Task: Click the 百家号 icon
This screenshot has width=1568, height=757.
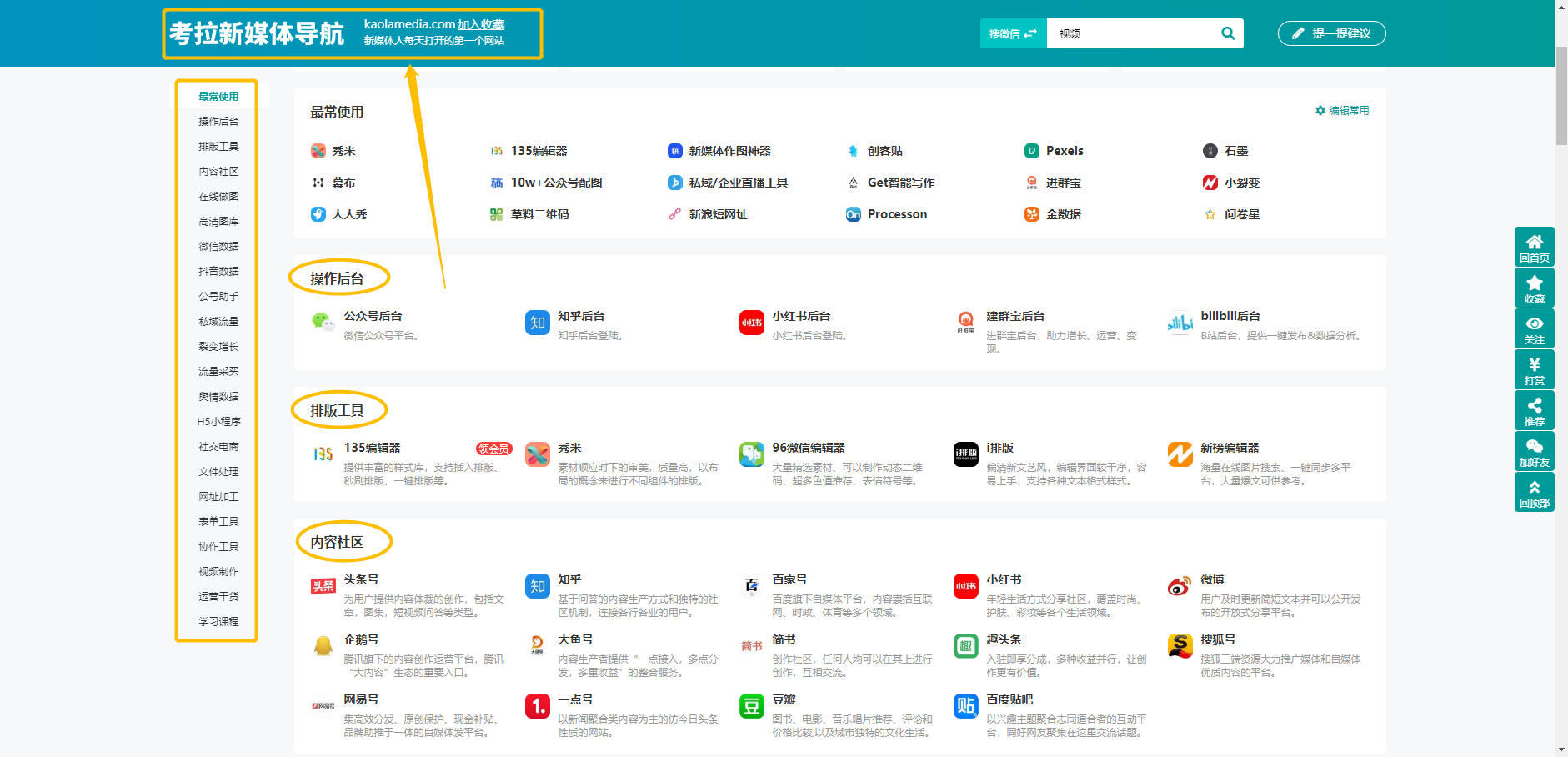Action: tap(752, 586)
